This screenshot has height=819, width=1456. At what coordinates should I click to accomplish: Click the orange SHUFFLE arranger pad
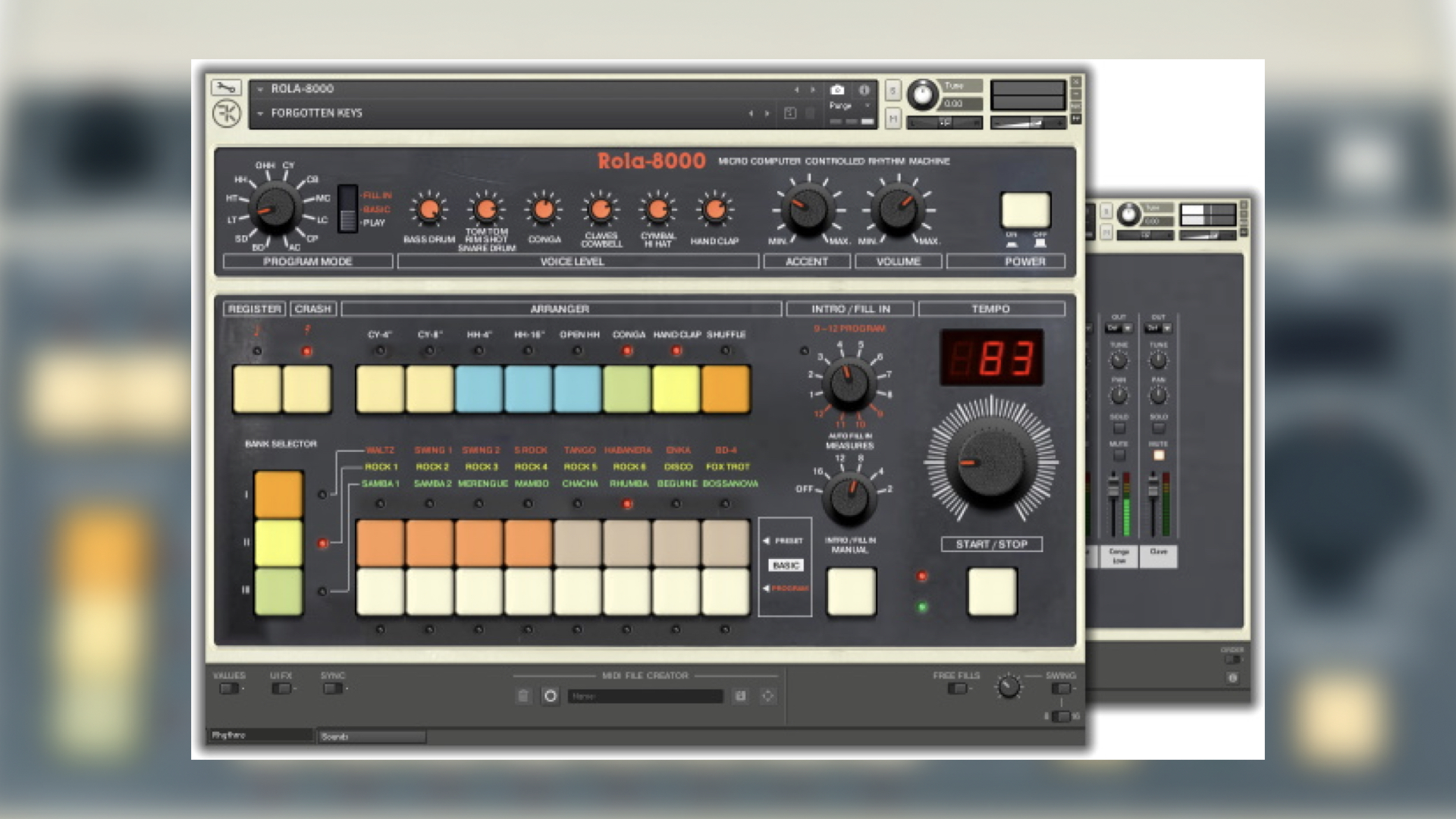point(726,389)
